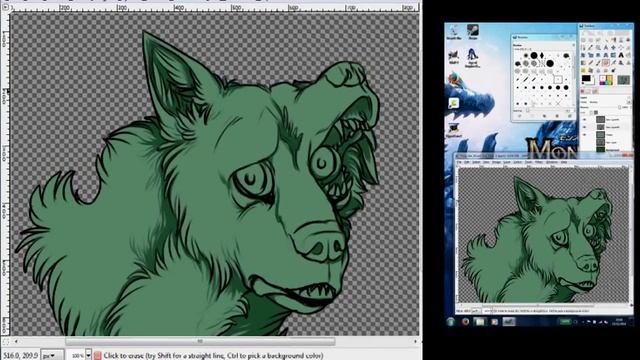The height and width of the screenshot is (360, 640).
Task: Open the layer Mode dropdown
Action: (609, 102)
